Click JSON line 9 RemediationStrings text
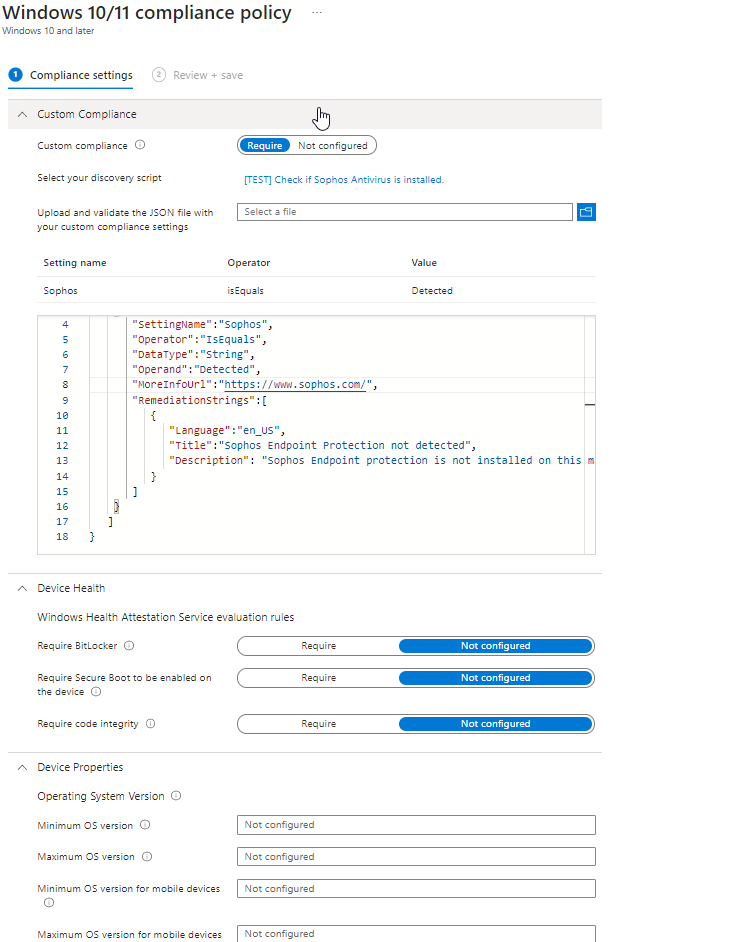This screenshot has height=942, width=734. pyautogui.click(x=199, y=400)
